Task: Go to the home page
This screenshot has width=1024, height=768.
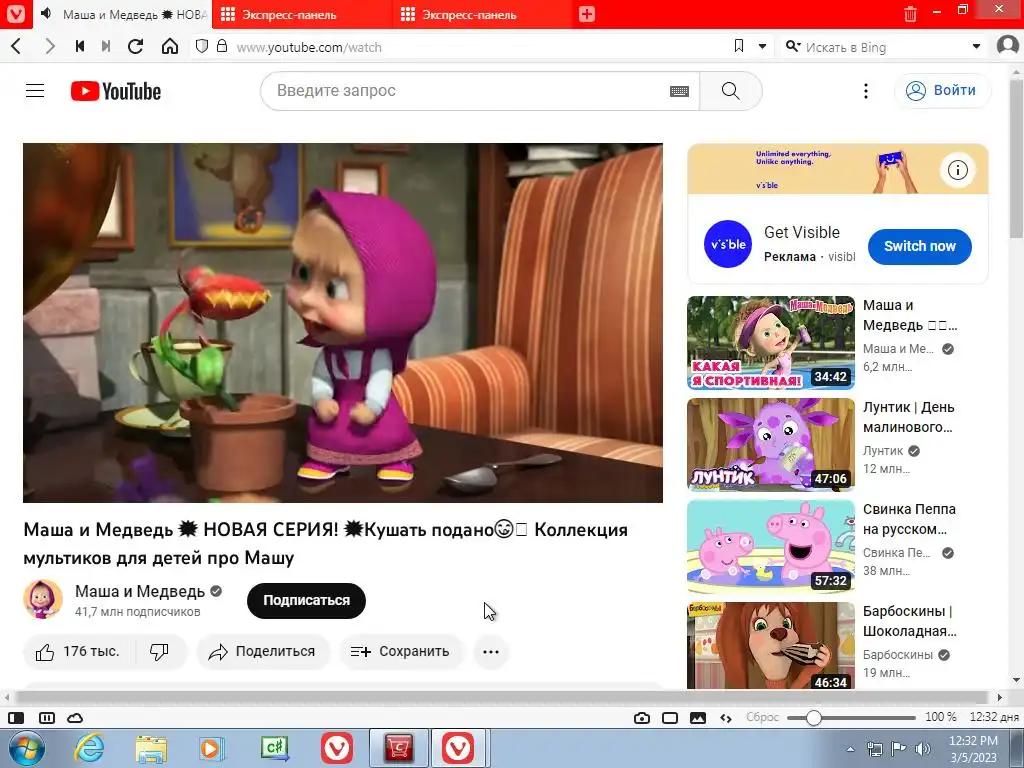Action: (170, 46)
